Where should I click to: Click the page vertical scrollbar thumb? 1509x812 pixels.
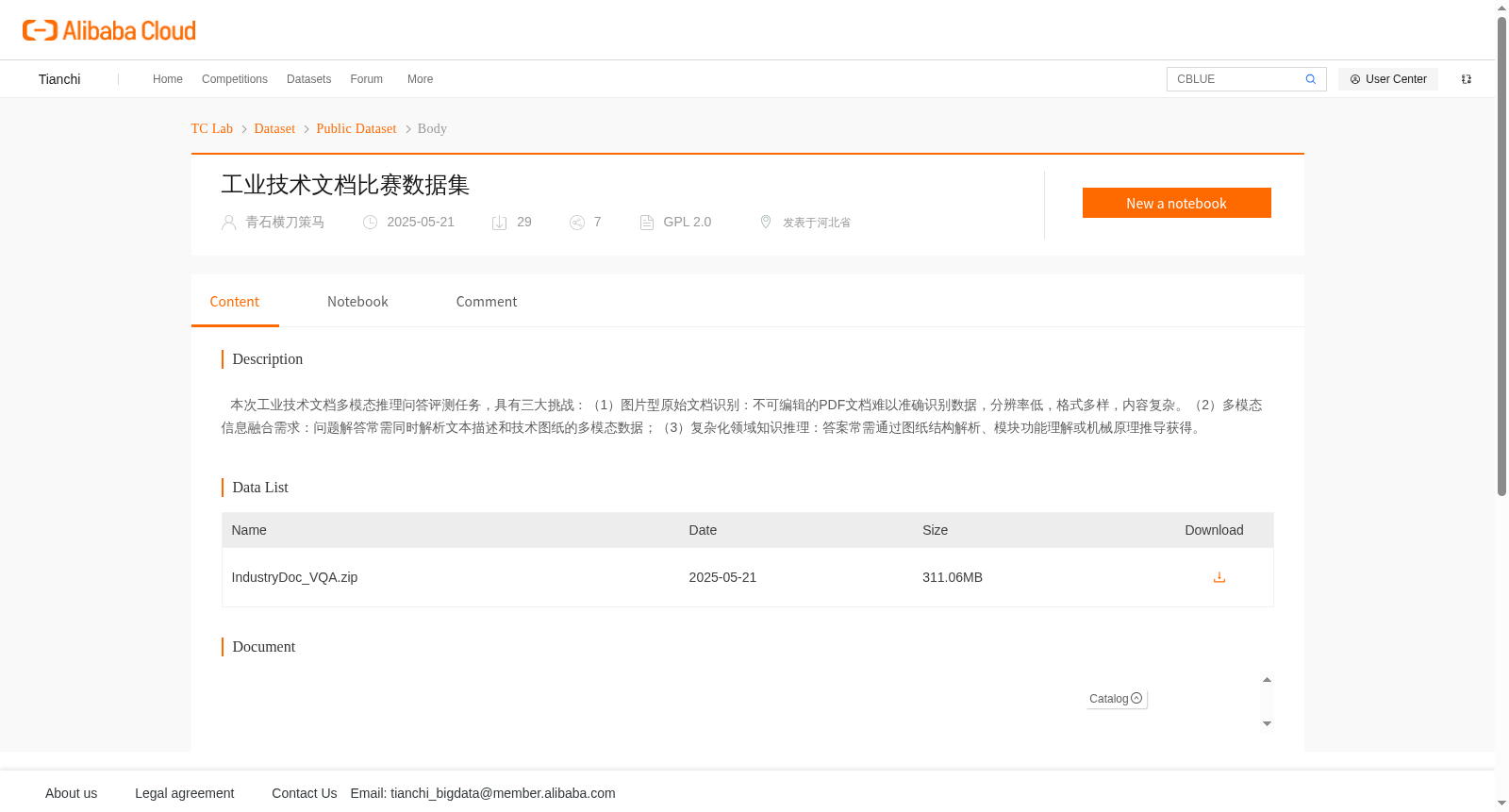click(x=1502, y=255)
